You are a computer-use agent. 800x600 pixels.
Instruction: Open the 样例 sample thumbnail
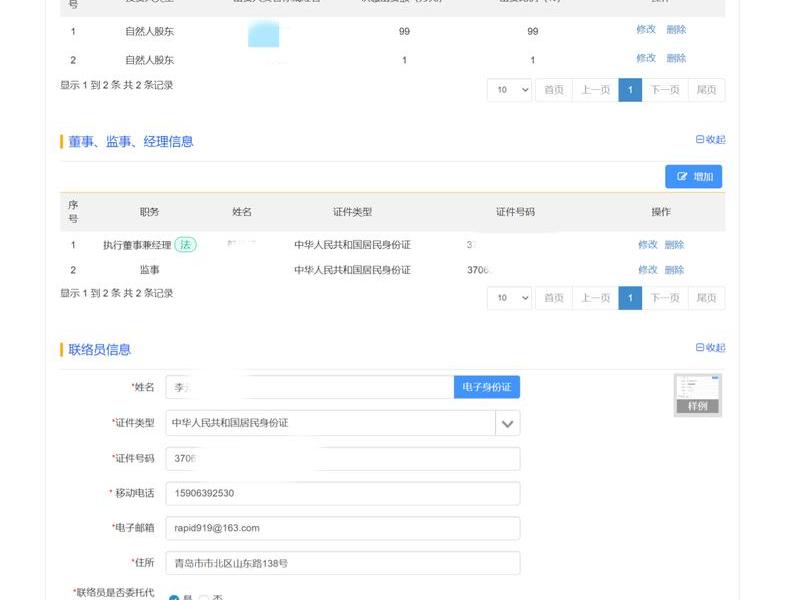pyautogui.click(x=697, y=395)
